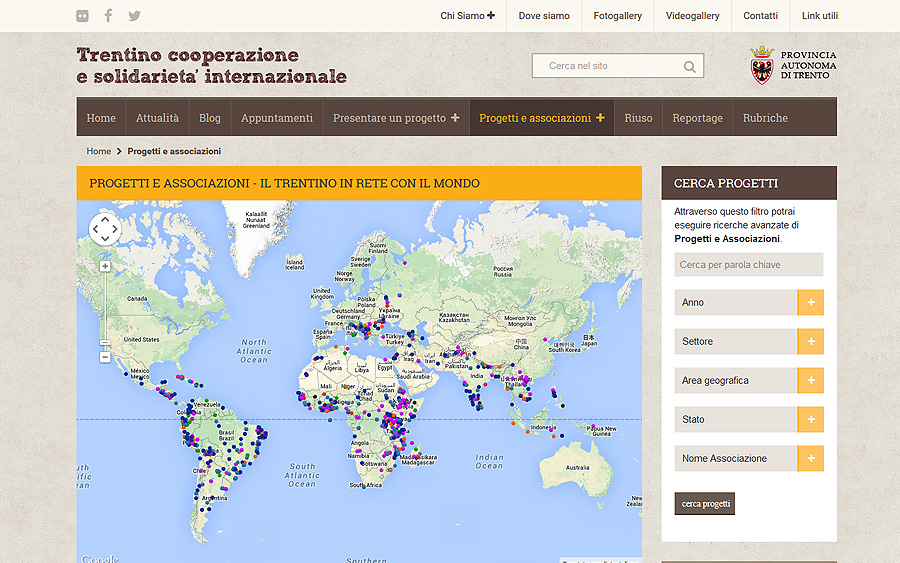Expand the Chi Siamo menu

pyautogui.click(x=467, y=16)
